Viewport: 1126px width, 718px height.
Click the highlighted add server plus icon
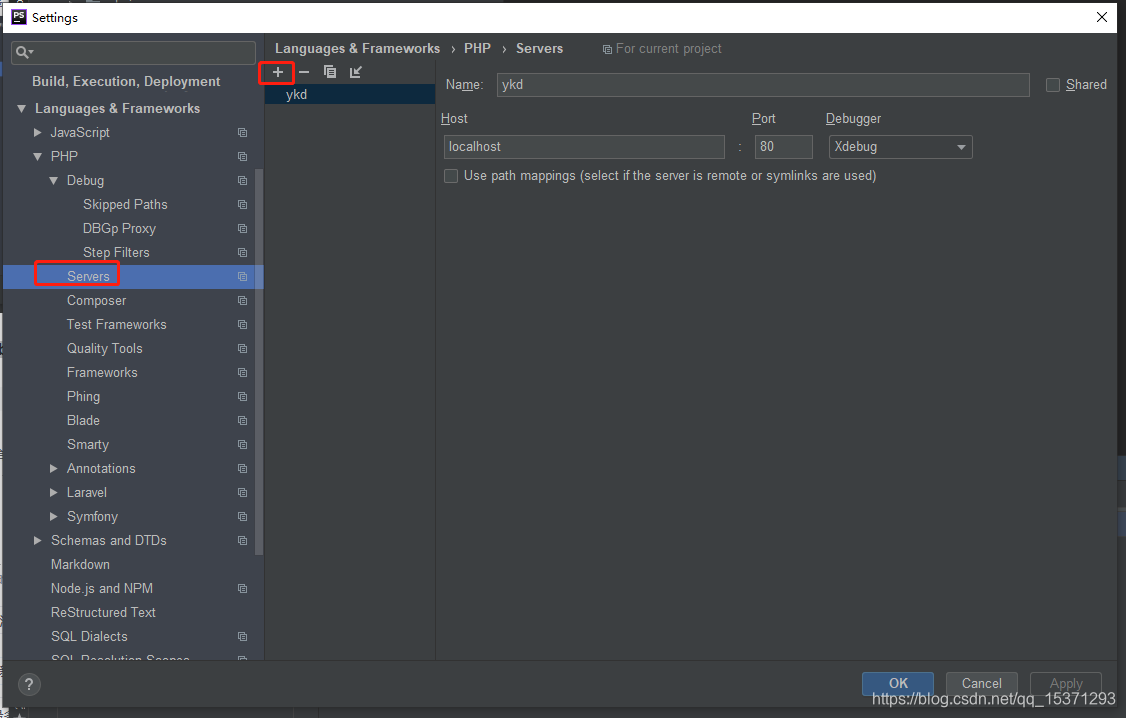point(277,72)
